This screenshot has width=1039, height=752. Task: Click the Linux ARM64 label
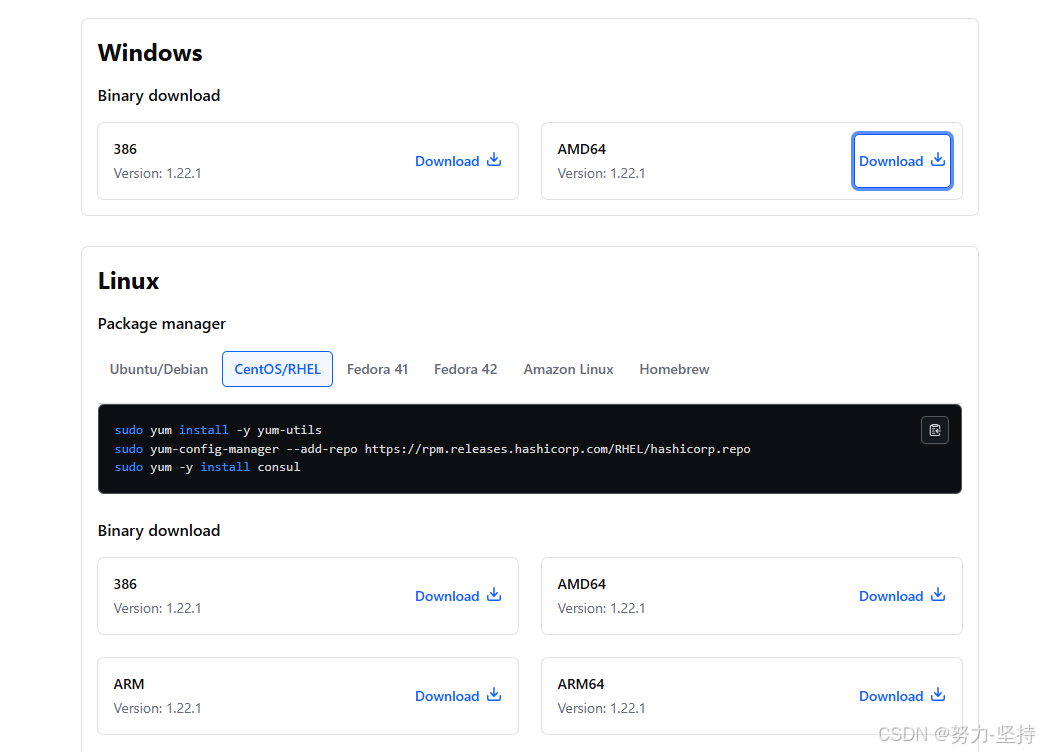(580, 684)
